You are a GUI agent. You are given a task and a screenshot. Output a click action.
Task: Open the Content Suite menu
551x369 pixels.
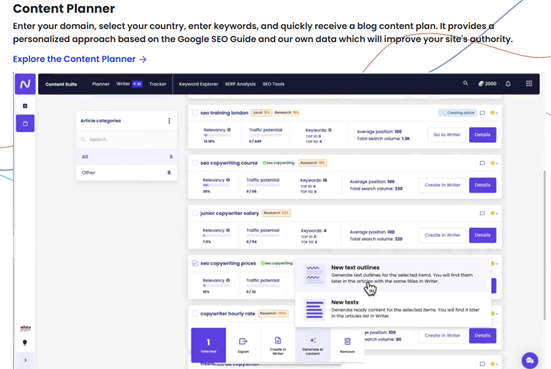pos(61,84)
